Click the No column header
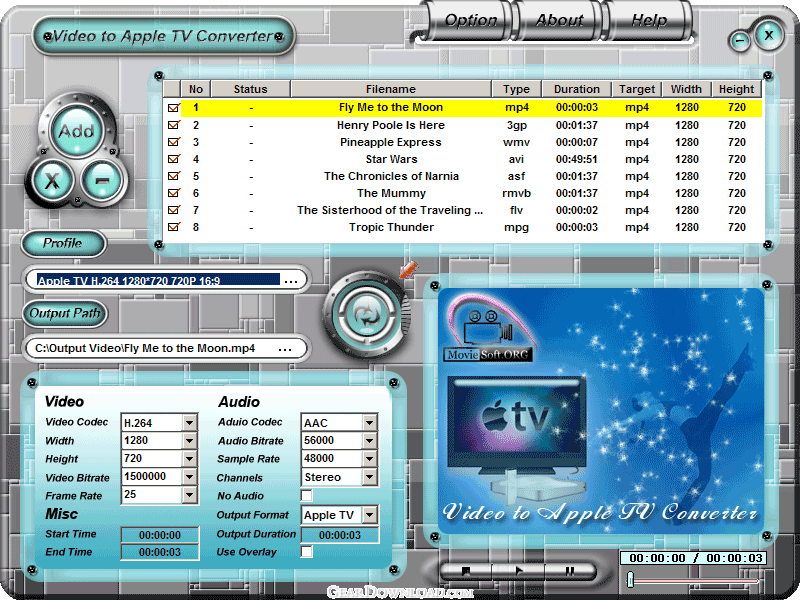 point(196,89)
